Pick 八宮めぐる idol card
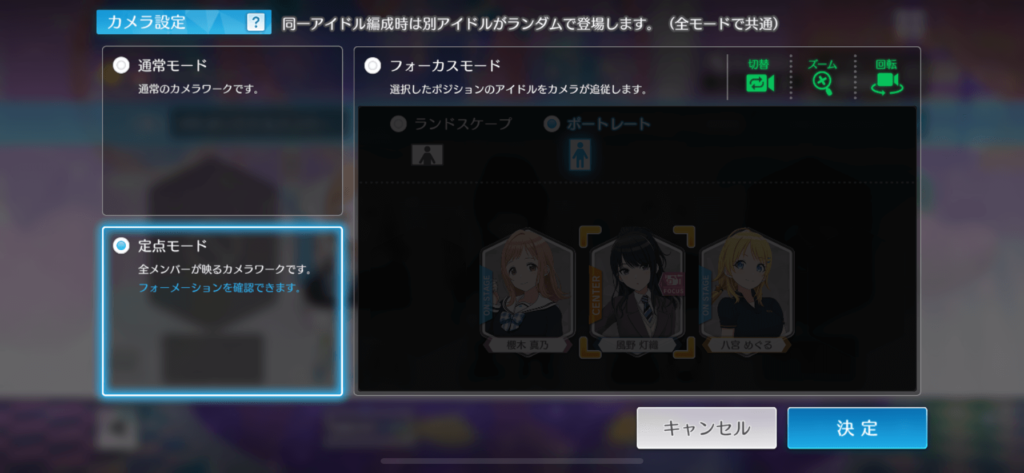Image resolution: width=1024 pixels, height=473 pixels. 746,291
